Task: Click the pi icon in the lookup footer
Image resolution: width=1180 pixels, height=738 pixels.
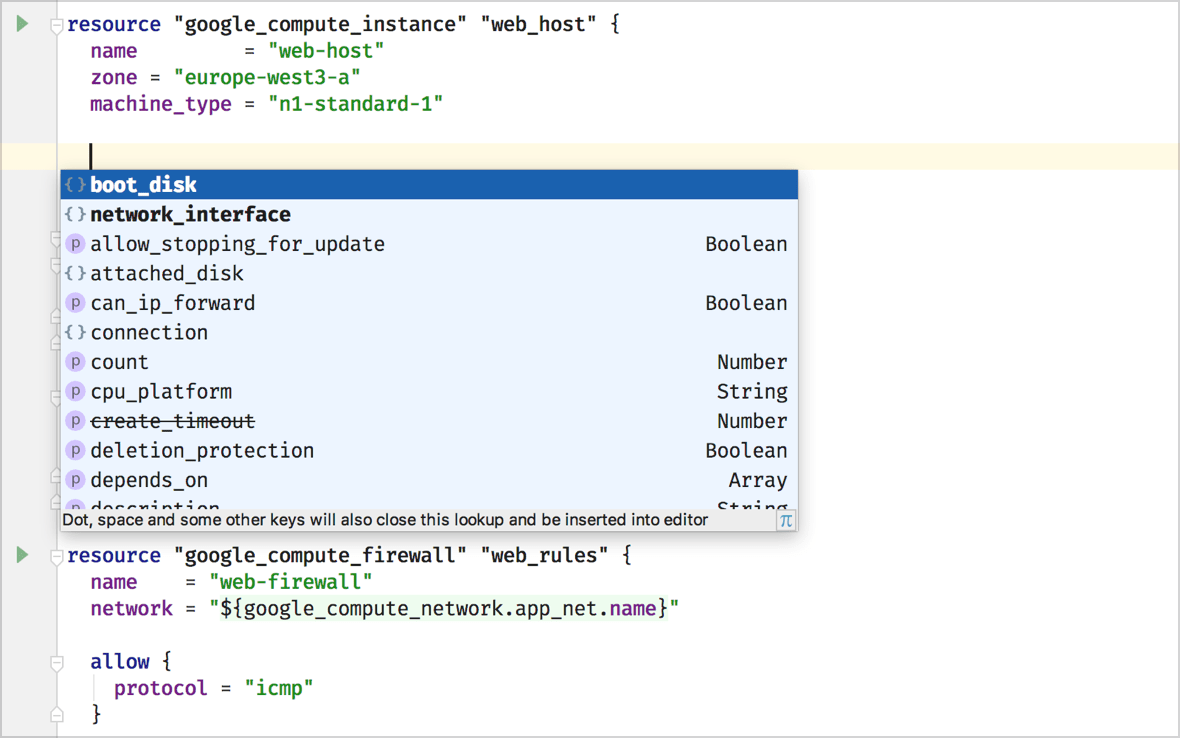Action: [x=785, y=520]
